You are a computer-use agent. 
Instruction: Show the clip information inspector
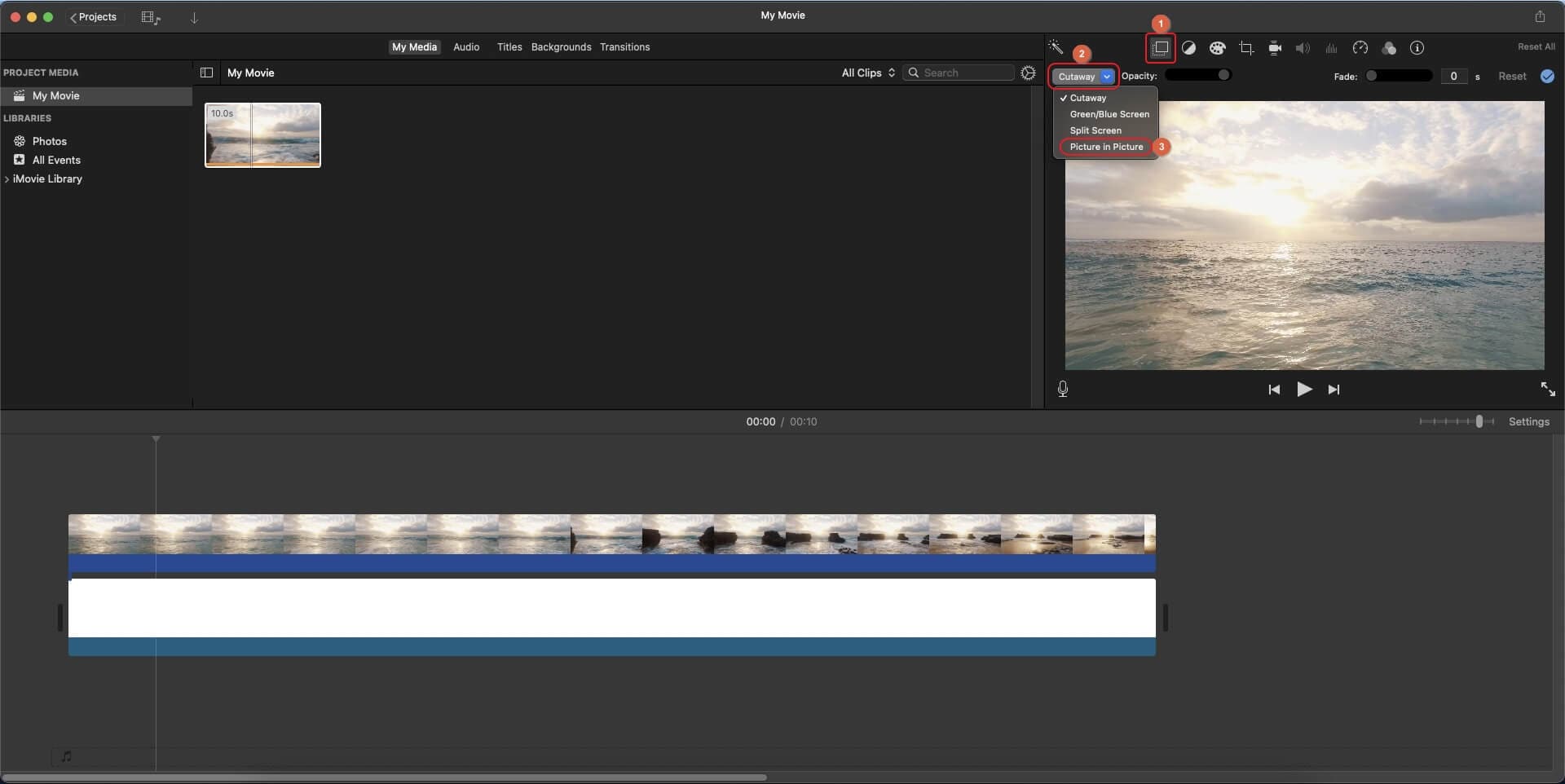point(1417,48)
